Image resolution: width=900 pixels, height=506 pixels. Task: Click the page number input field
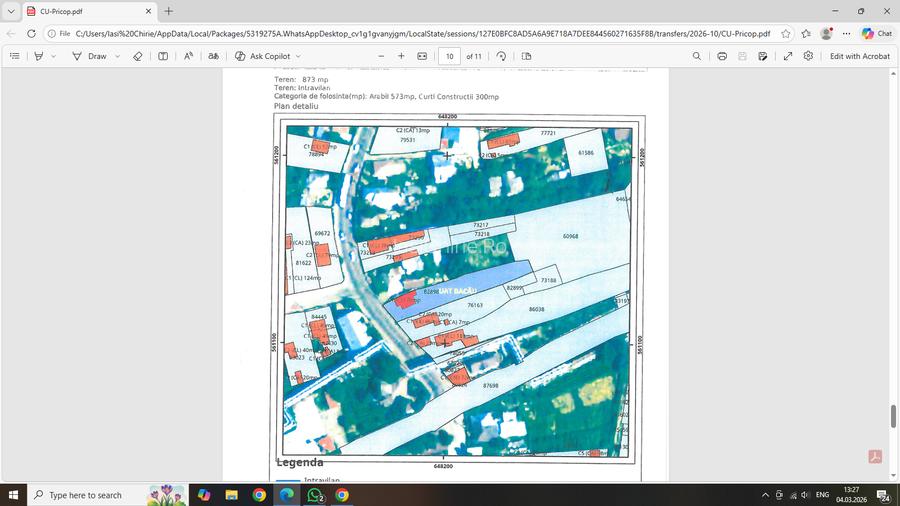[450, 56]
